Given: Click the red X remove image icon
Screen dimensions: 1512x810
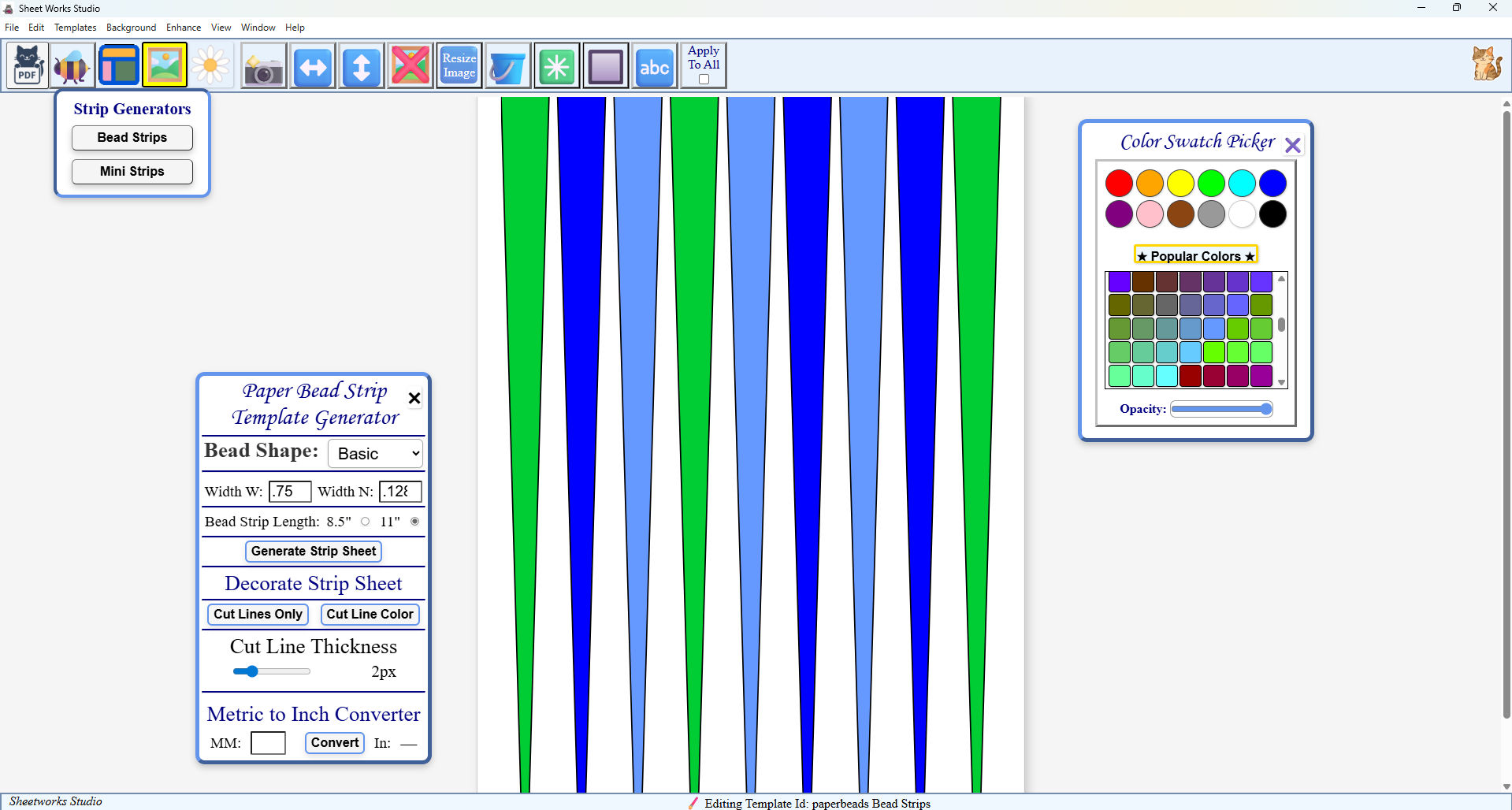Looking at the screenshot, I should 411,65.
